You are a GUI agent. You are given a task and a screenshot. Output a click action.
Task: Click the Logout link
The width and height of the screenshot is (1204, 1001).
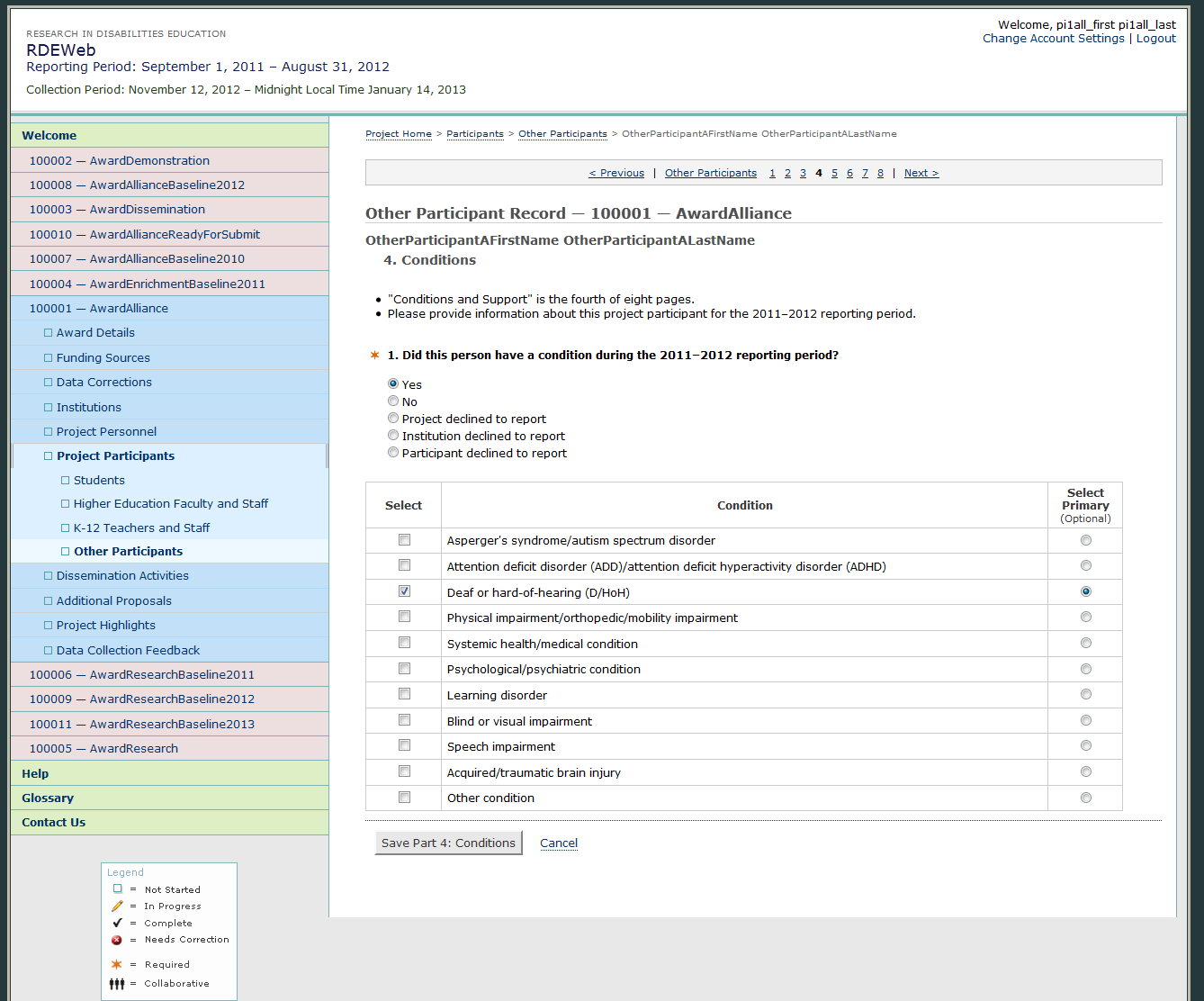1155,39
